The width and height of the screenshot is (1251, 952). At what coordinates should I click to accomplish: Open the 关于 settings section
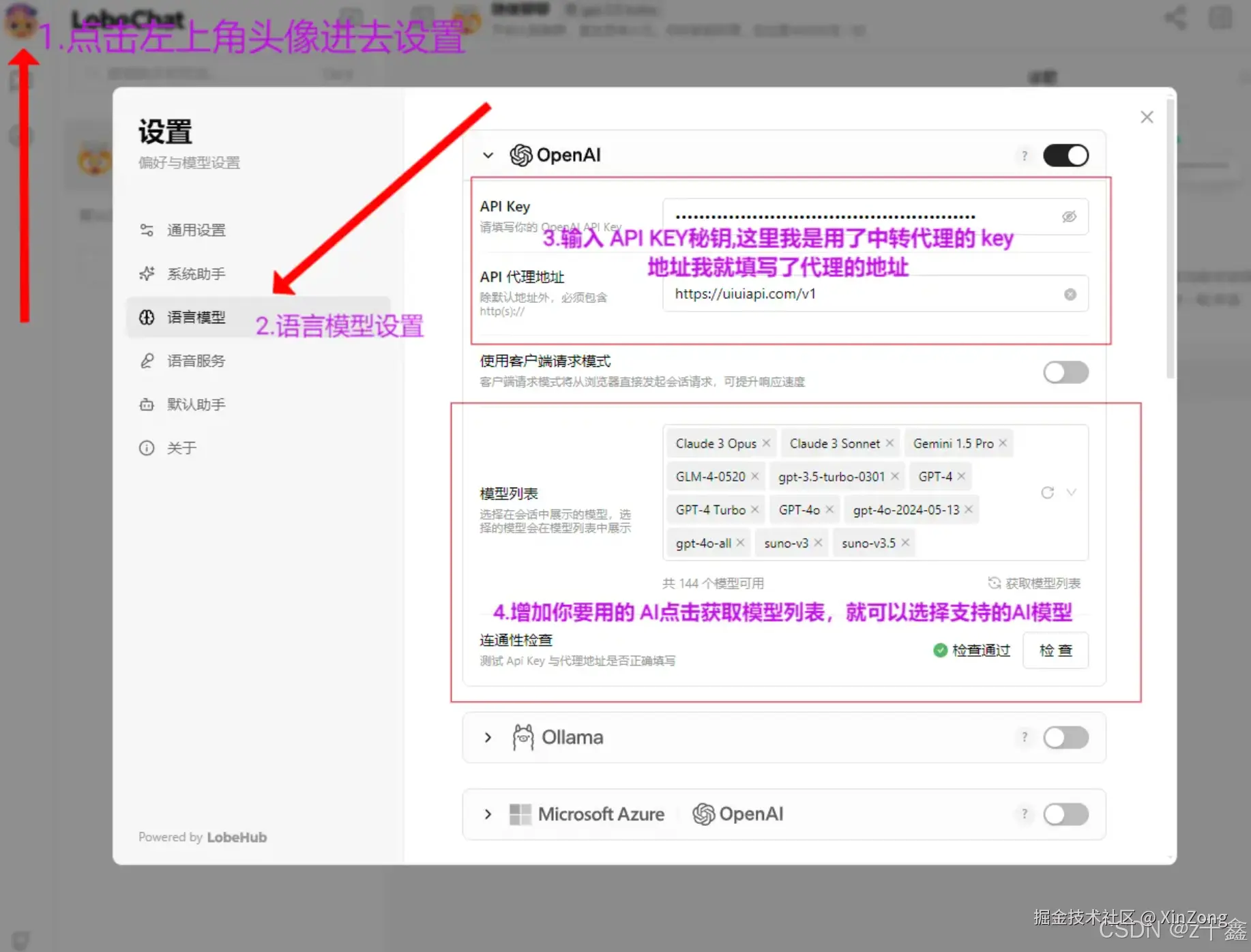(181, 448)
